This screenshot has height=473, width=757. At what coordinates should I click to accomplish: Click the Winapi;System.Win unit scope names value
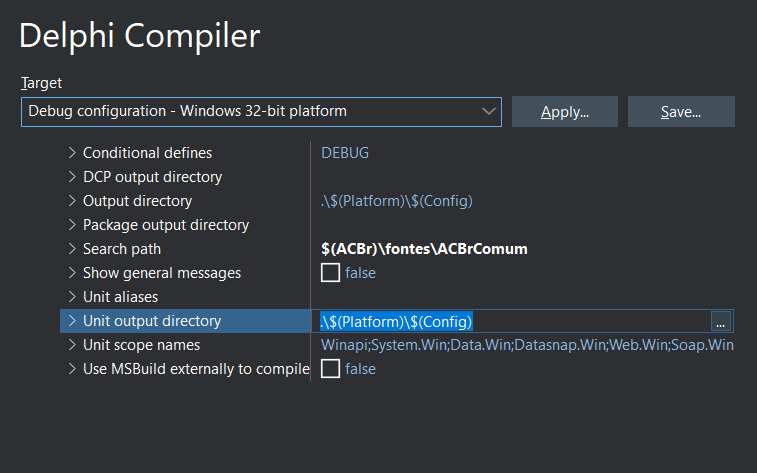pos(527,345)
